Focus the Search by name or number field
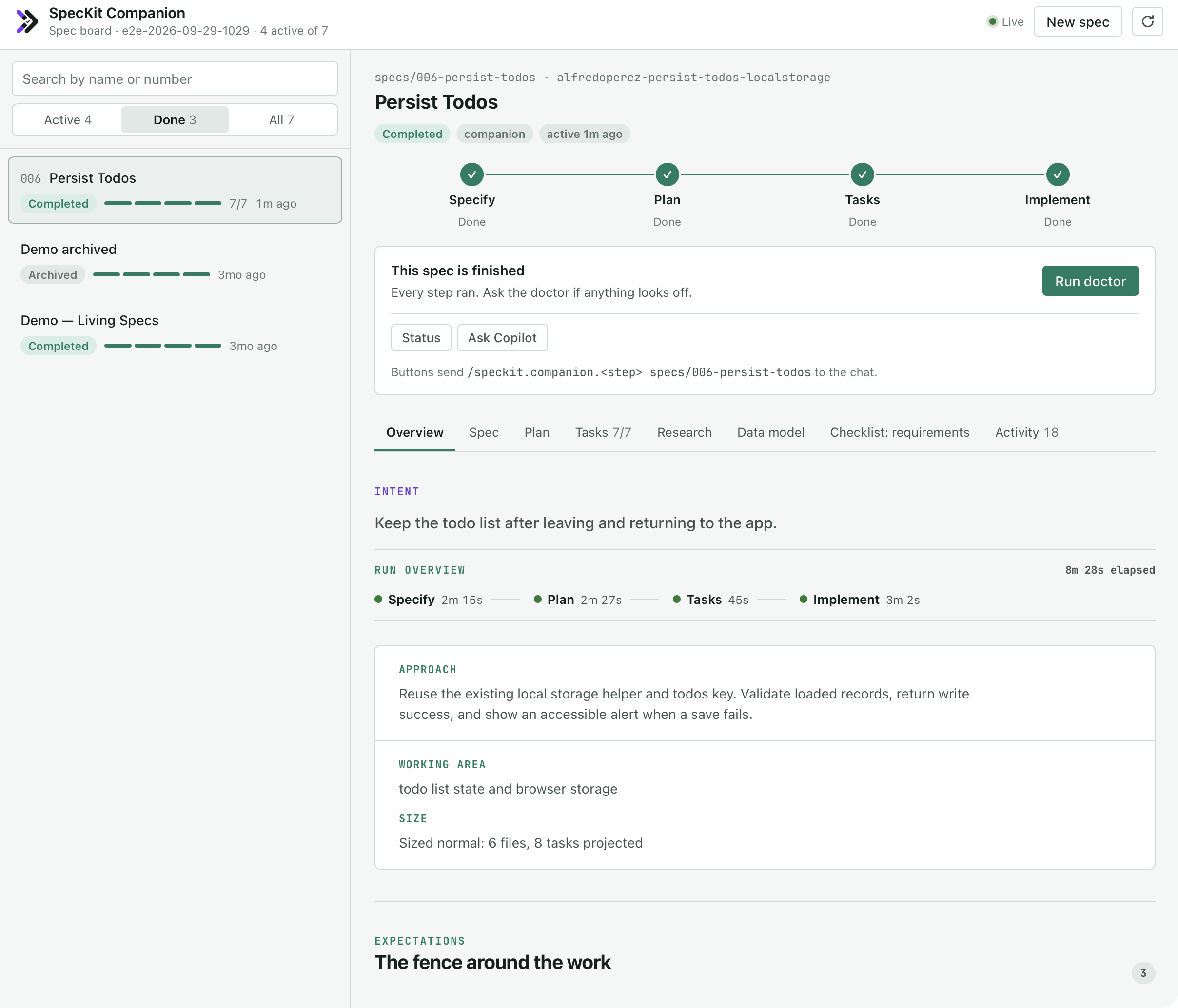 click(175, 79)
